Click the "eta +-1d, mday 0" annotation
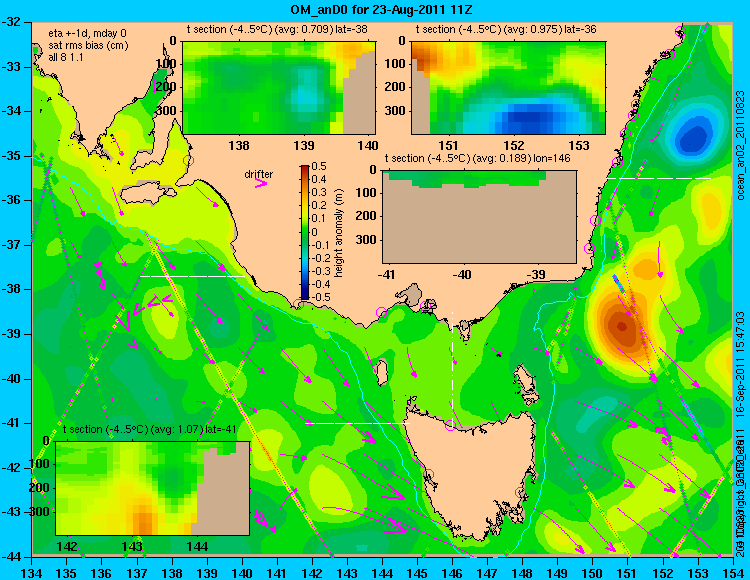750x580 pixels. (x=88, y=34)
